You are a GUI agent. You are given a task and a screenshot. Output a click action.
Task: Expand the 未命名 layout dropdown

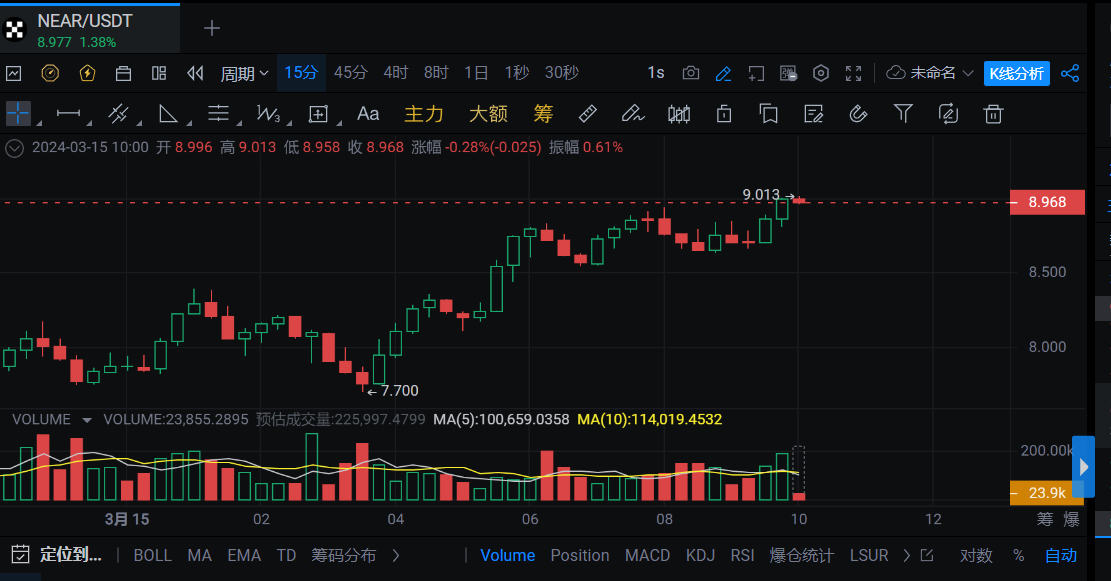pyautogui.click(x=930, y=73)
